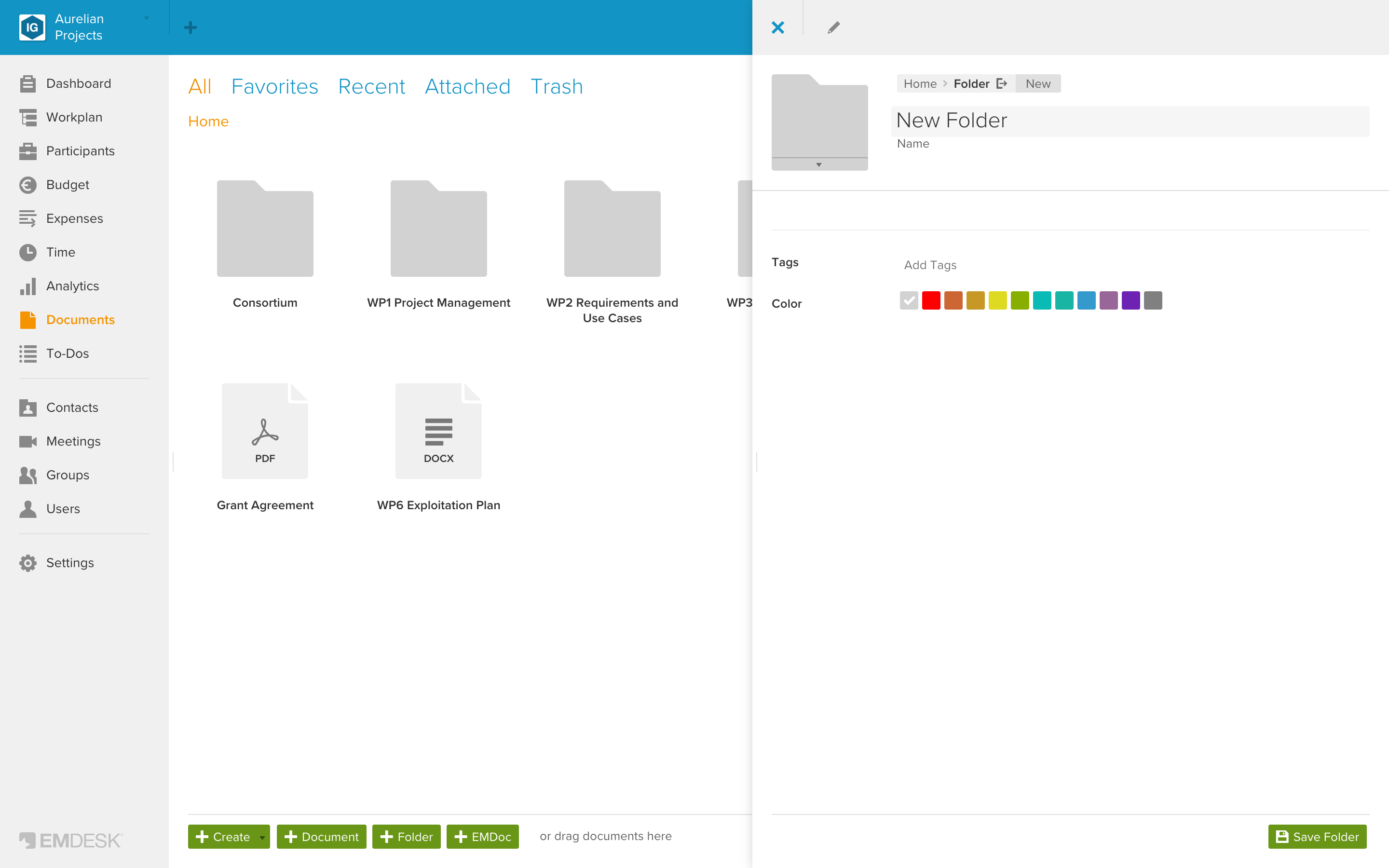The image size is (1389, 868).
Task: Choose the red color swatch
Action: click(x=931, y=301)
